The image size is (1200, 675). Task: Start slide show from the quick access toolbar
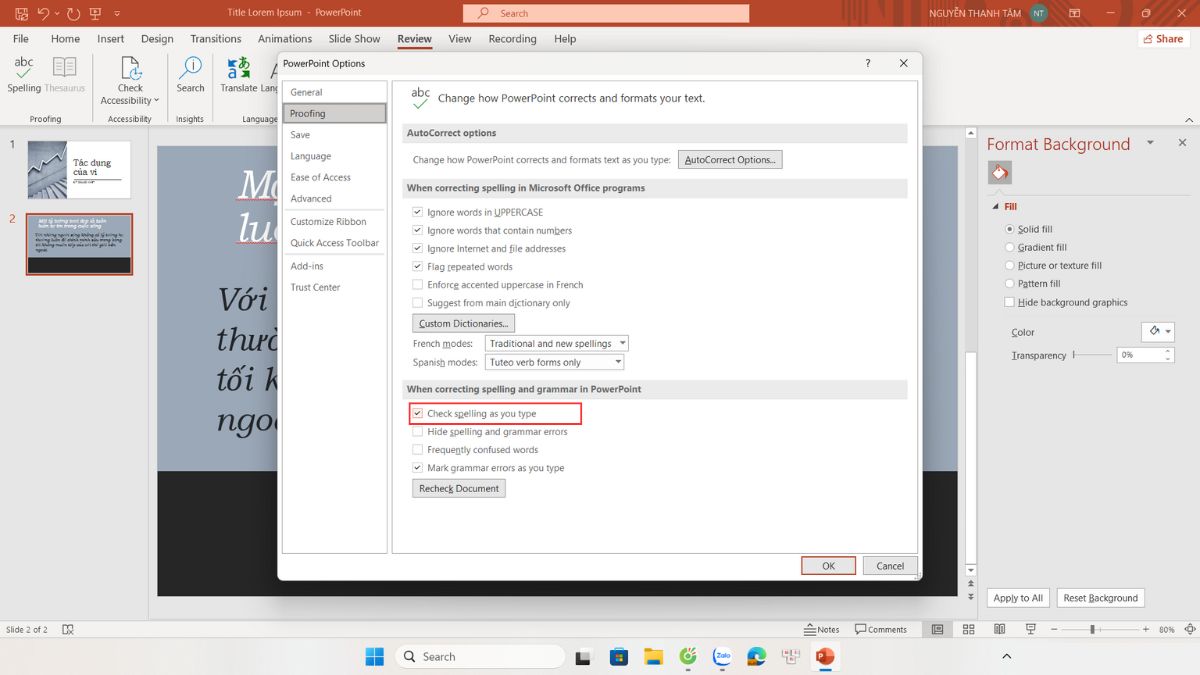96,14
